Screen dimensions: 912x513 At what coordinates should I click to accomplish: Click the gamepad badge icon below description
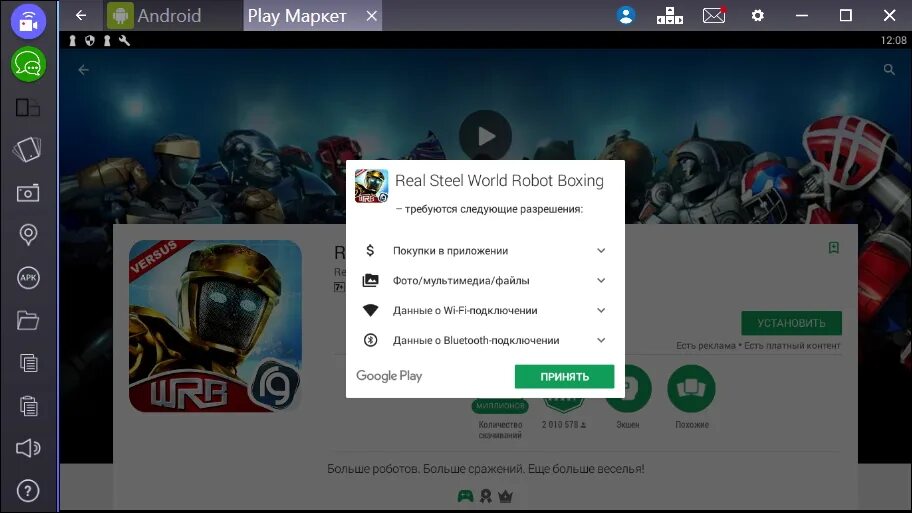point(465,496)
